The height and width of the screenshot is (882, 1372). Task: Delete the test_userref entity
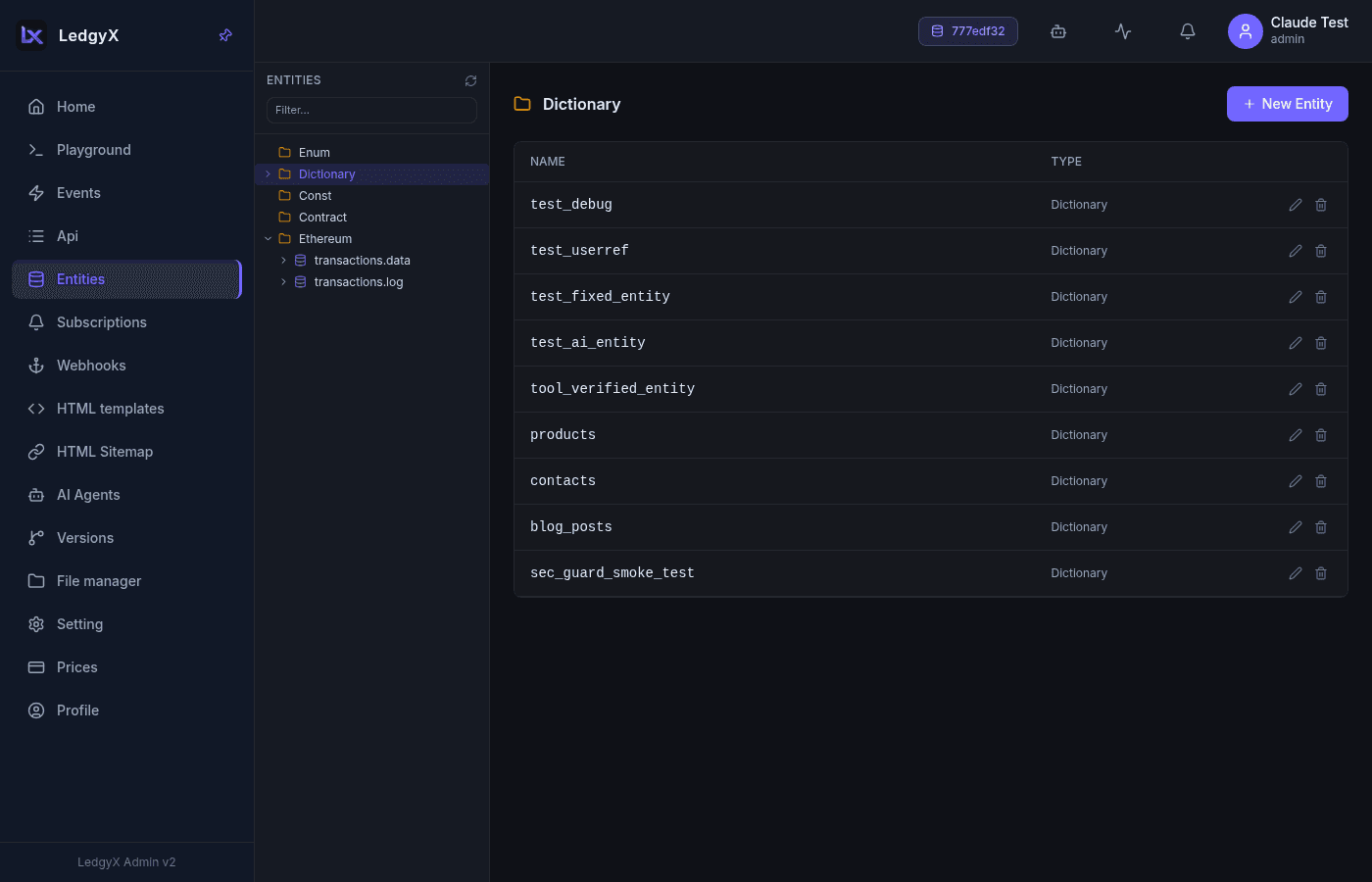coord(1321,251)
